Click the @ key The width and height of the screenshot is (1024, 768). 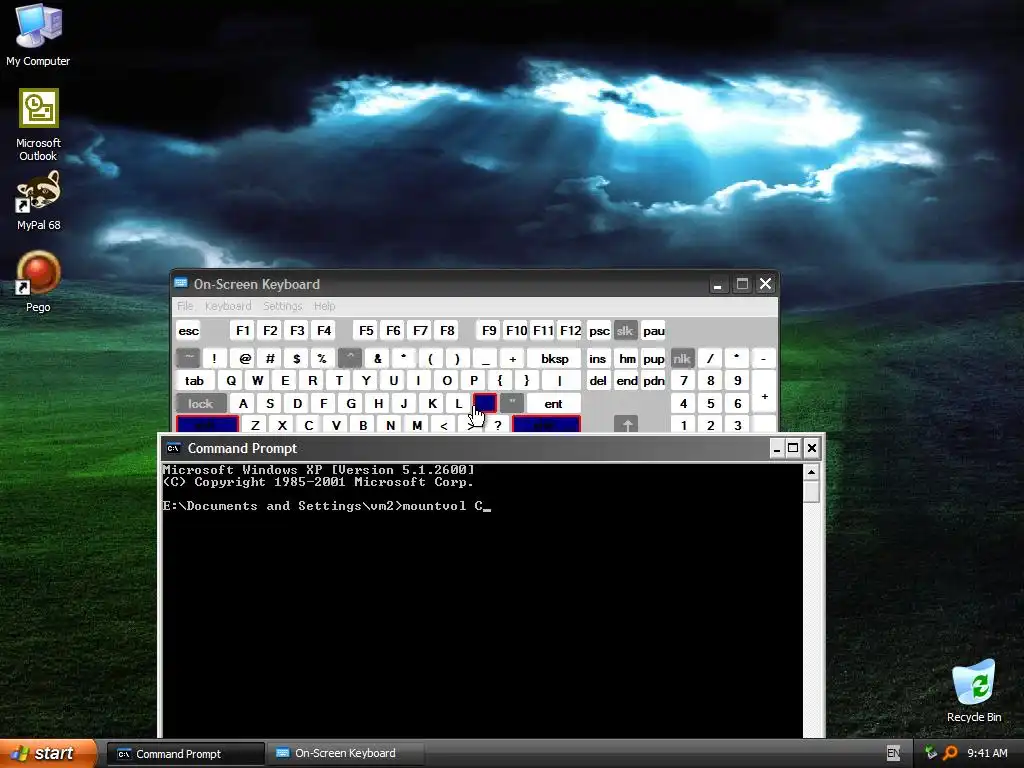point(245,359)
